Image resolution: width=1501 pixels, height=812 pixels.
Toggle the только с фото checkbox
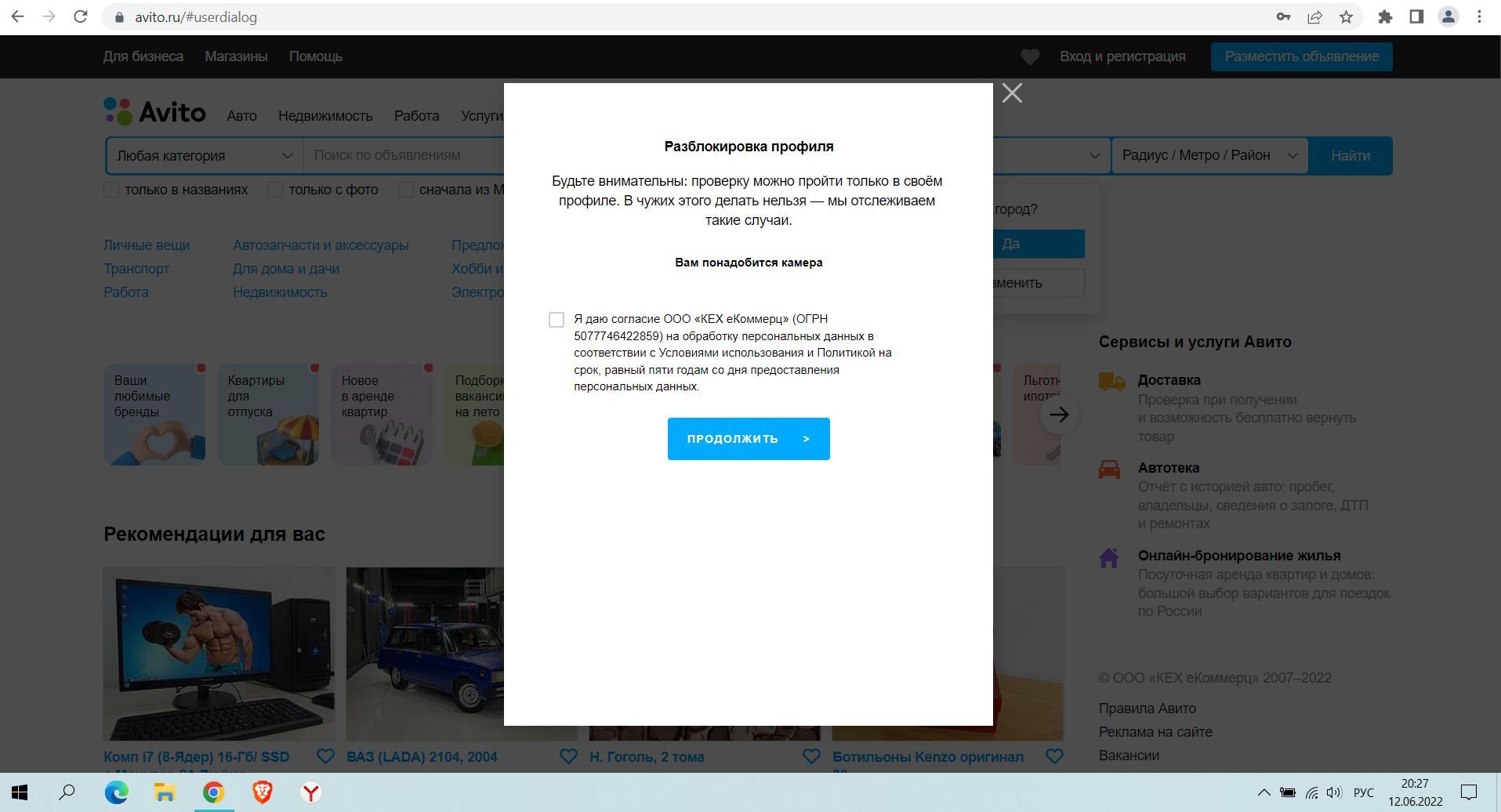coord(275,190)
